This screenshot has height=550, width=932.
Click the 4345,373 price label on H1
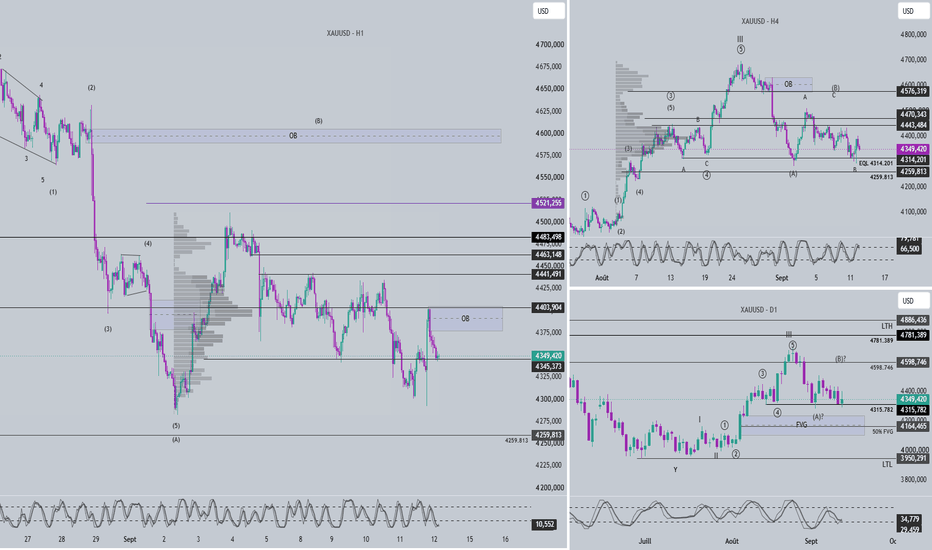coord(548,366)
